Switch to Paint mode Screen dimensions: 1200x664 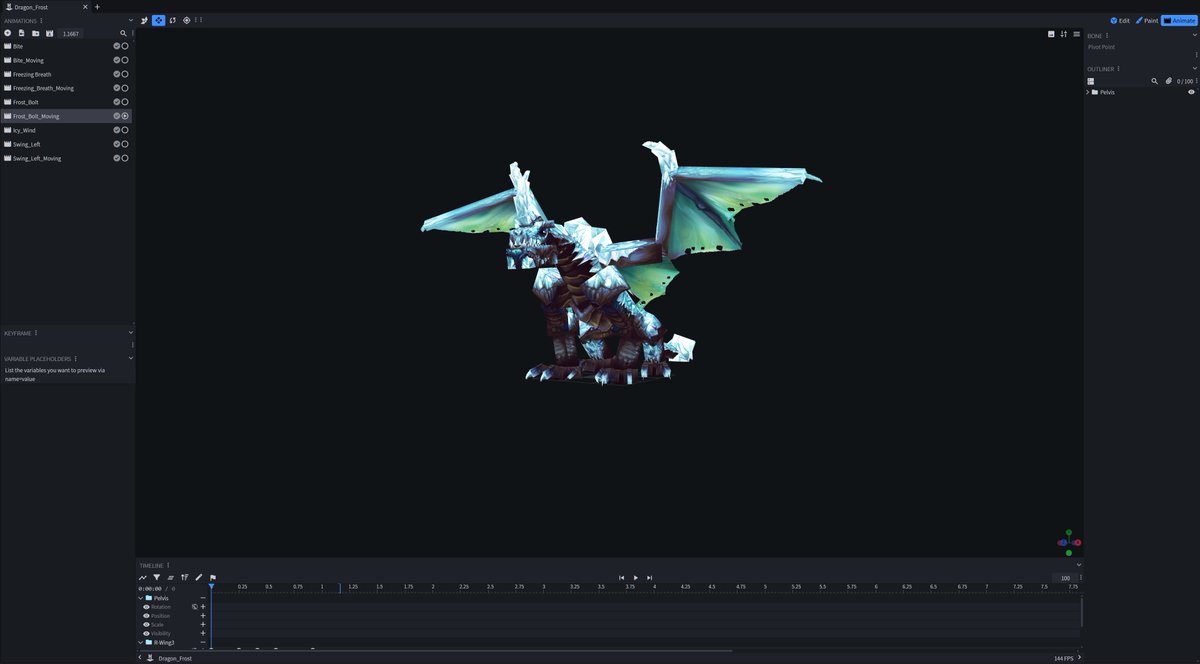coord(1146,20)
